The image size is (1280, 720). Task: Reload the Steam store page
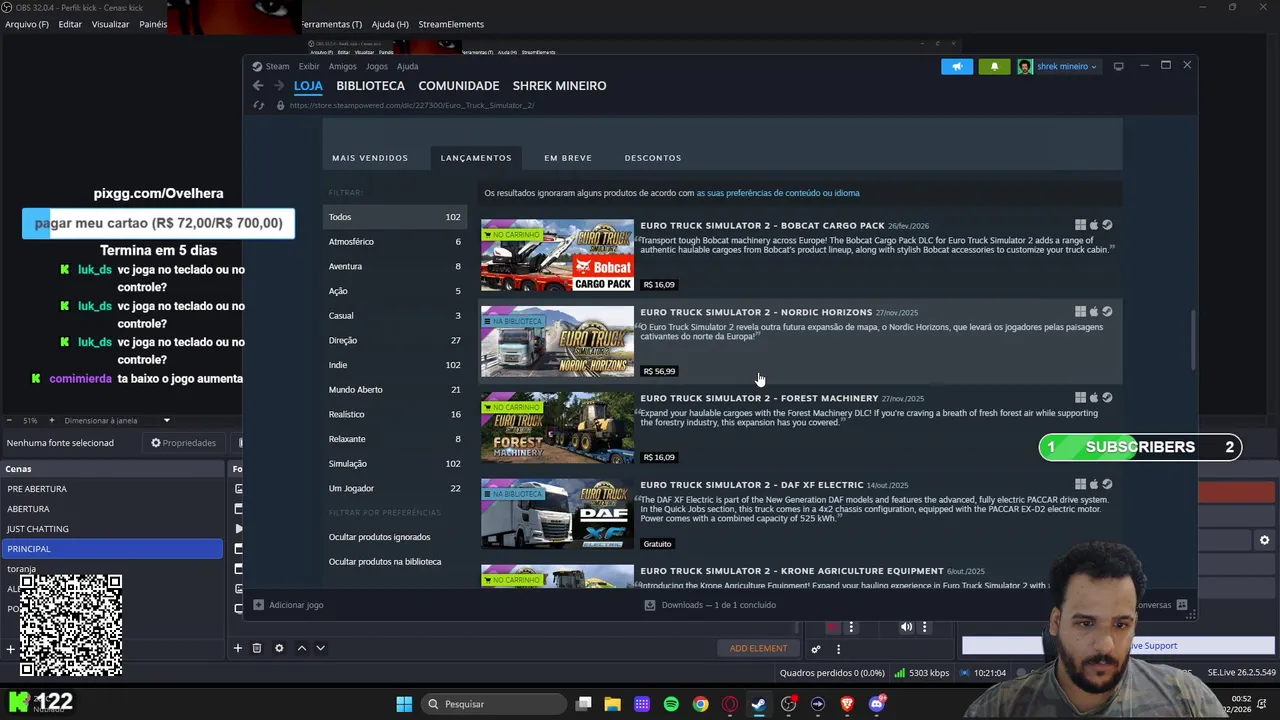(258, 105)
